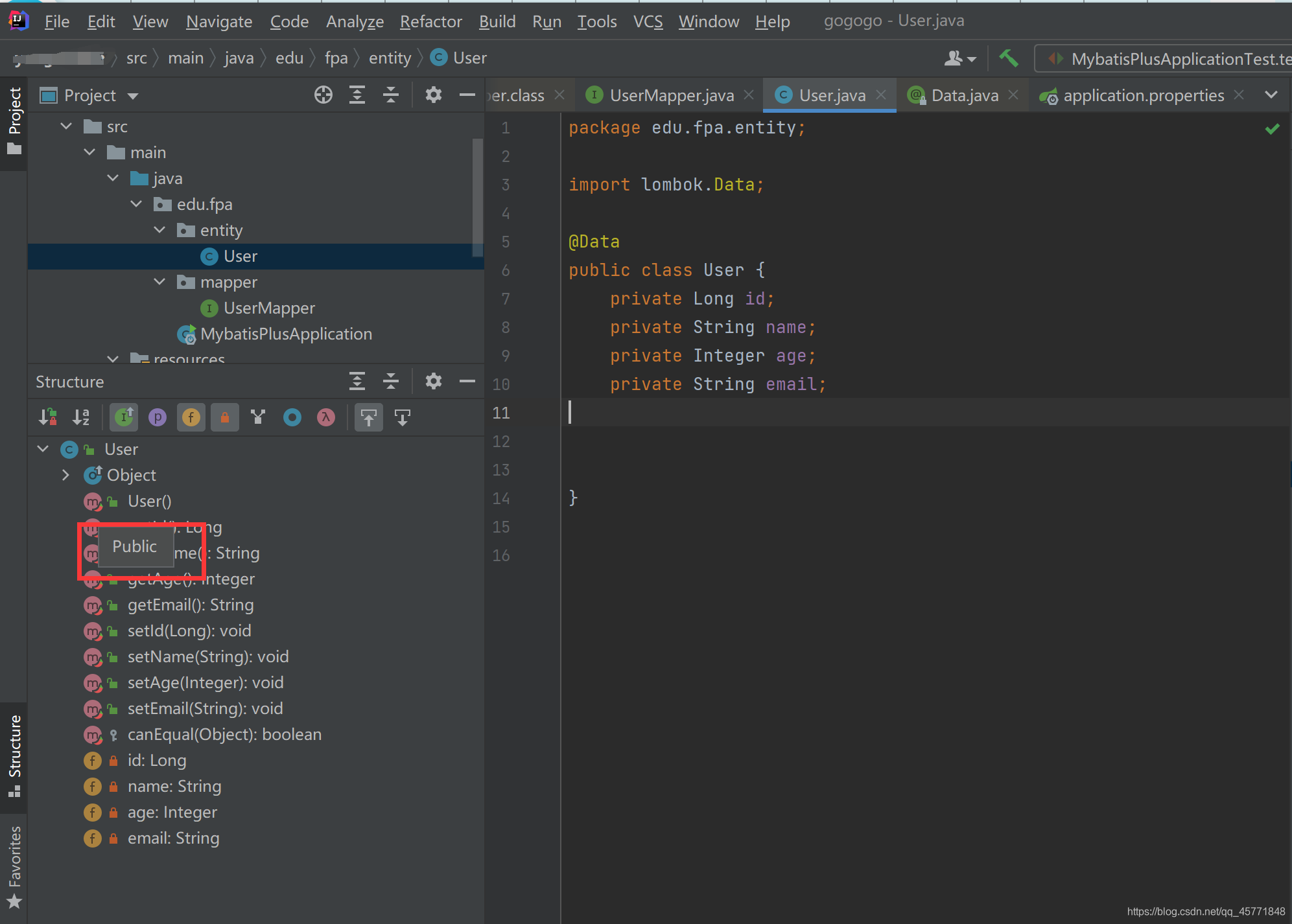
Task: Open the Favorites tool window stripe button
Action: click(14, 867)
